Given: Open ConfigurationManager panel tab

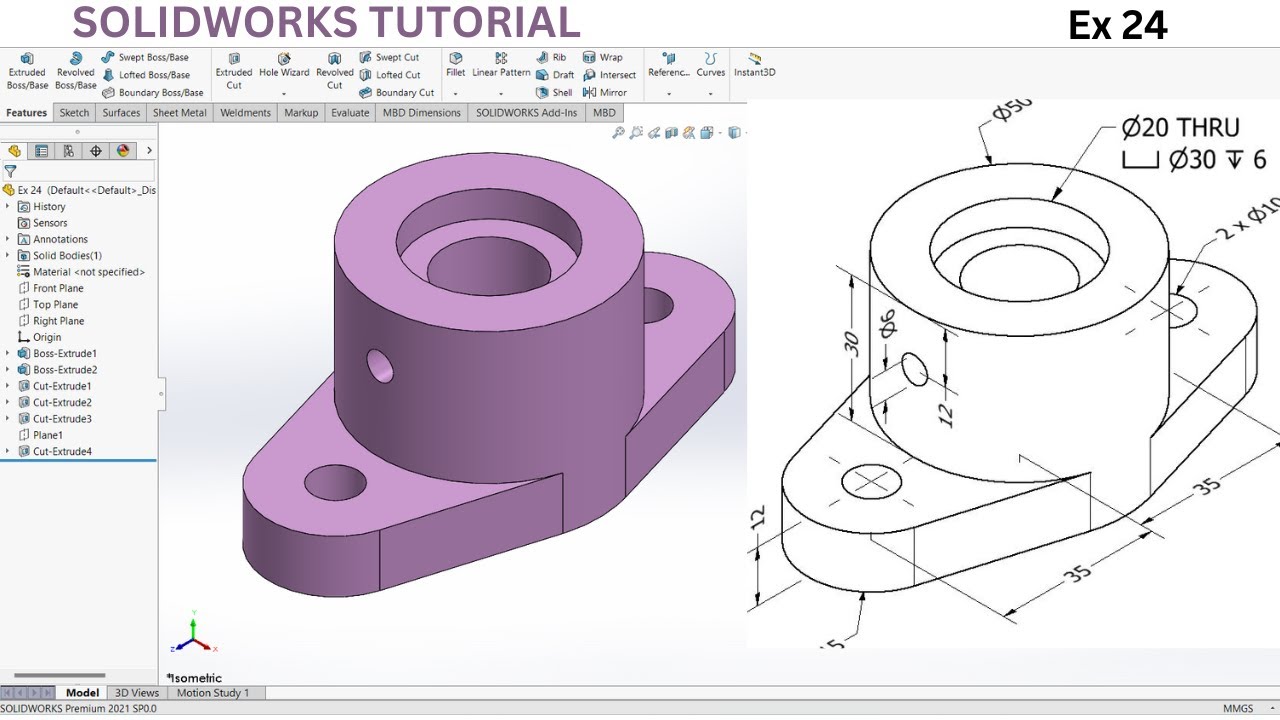Looking at the screenshot, I should [68, 151].
